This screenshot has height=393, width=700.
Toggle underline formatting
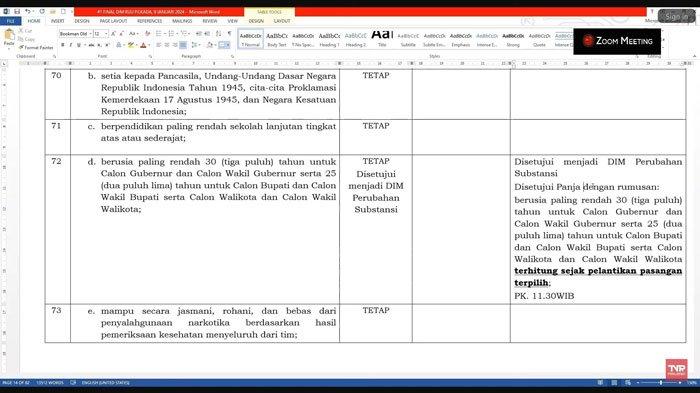click(x=79, y=45)
